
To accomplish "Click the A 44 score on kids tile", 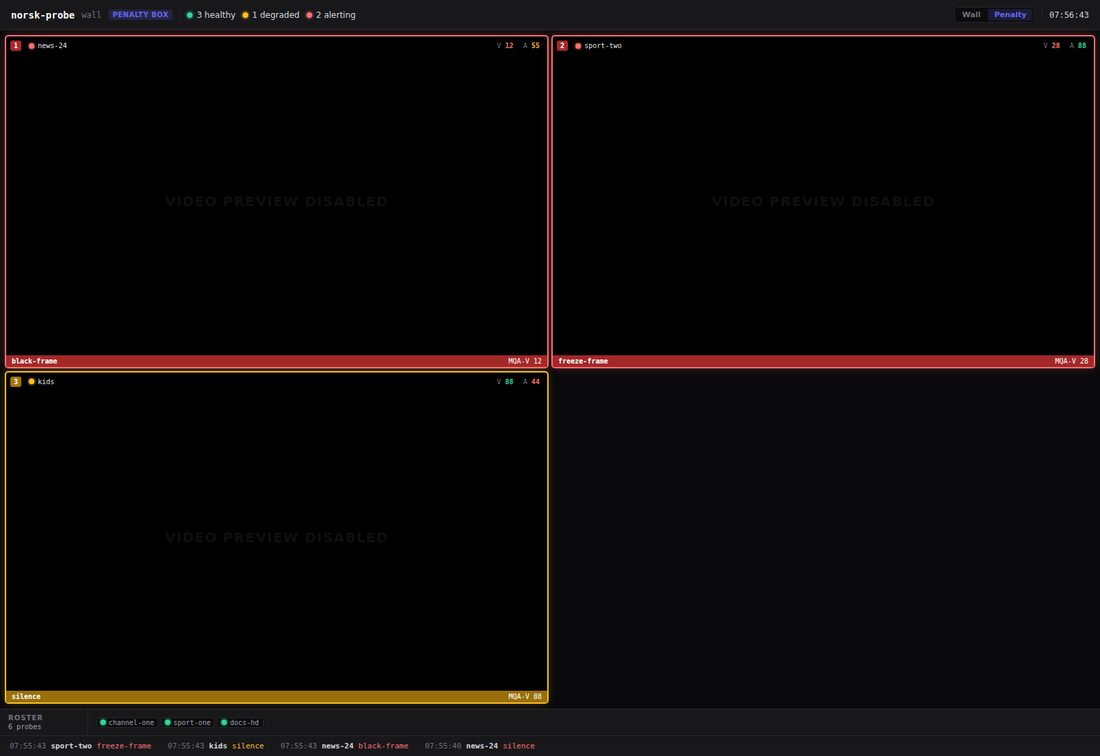I will (531, 382).
